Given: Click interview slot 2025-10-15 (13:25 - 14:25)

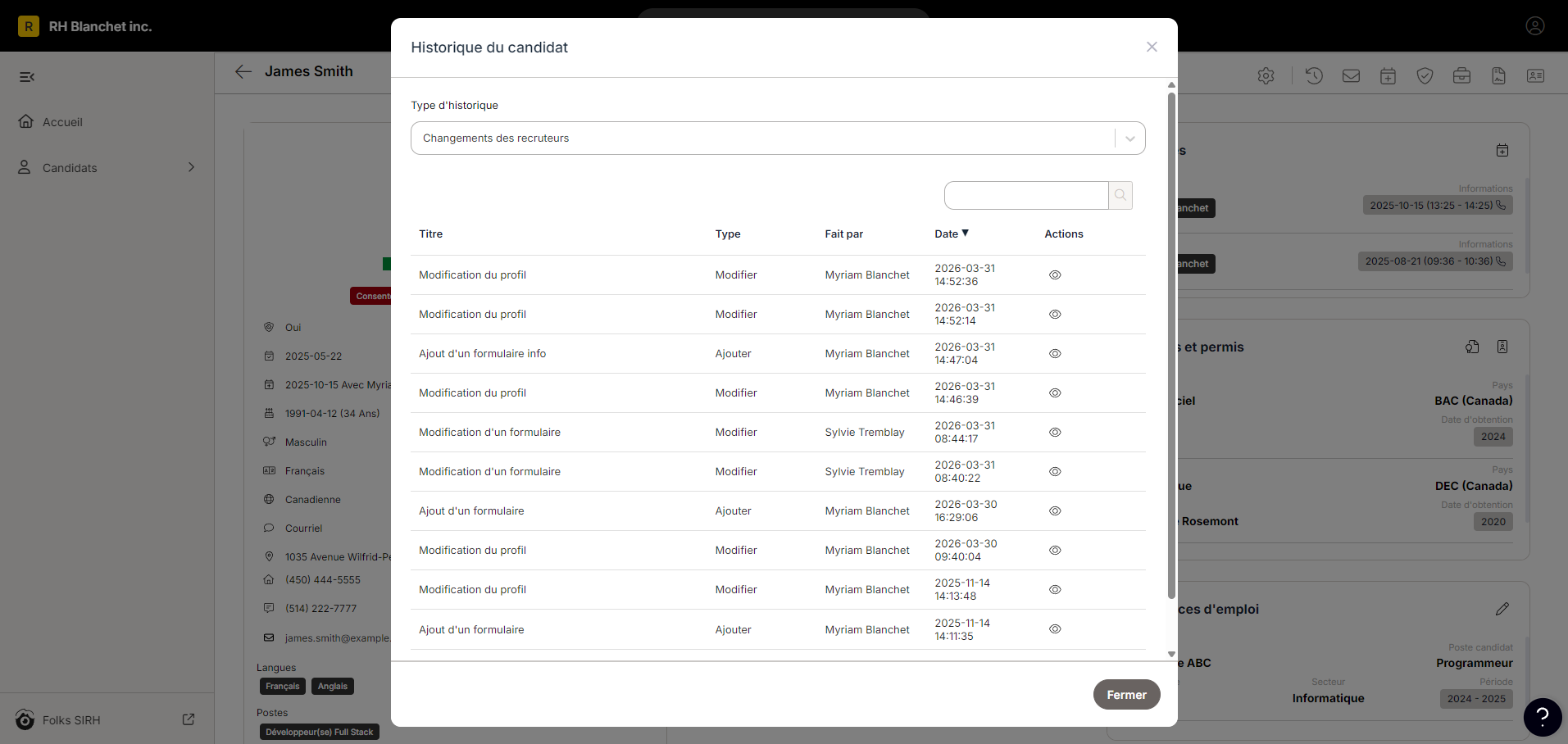Looking at the screenshot, I should coord(1438,206).
